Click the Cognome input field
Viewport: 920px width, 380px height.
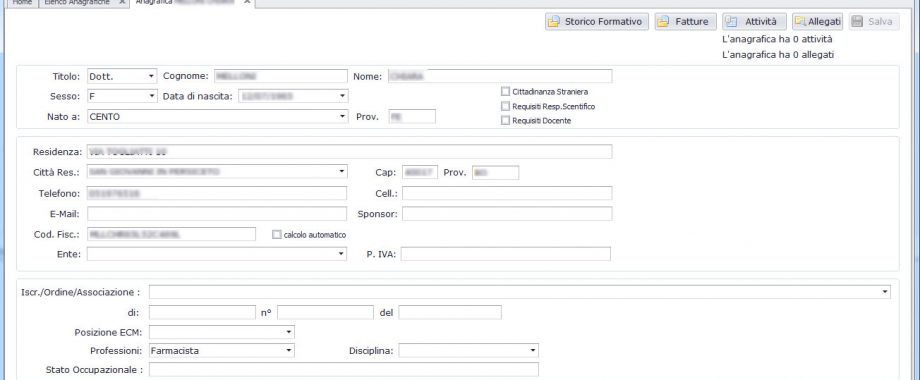(280, 76)
